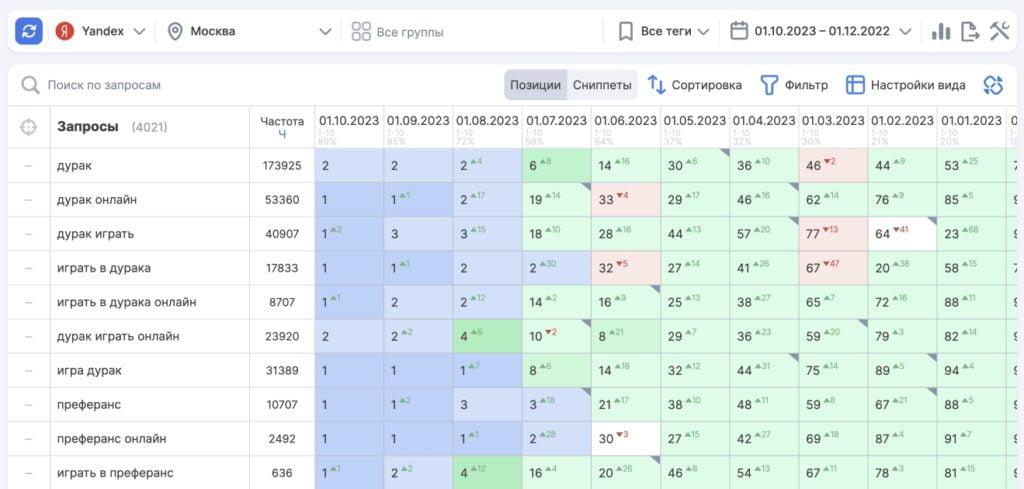Open Настройки вида settings
The image size is (1024, 489).
tap(906, 85)
